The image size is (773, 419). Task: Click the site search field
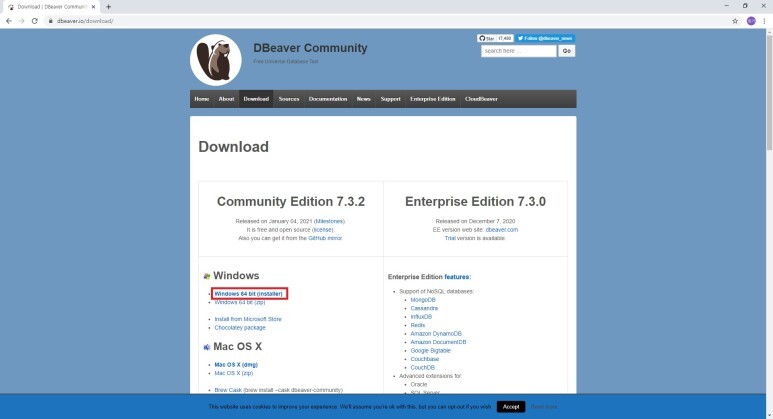pos(519,51)
